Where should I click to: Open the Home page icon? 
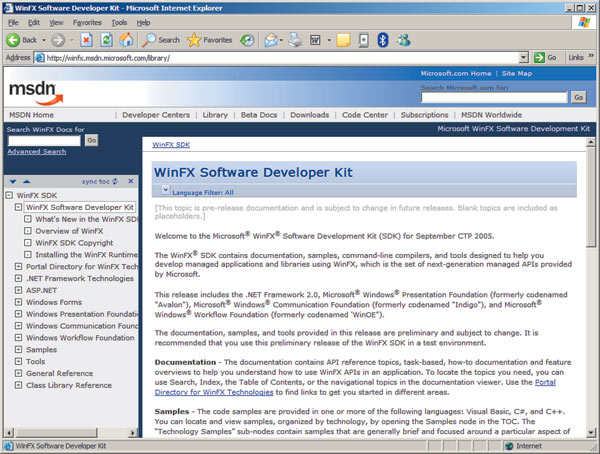(x=126, y=40)
